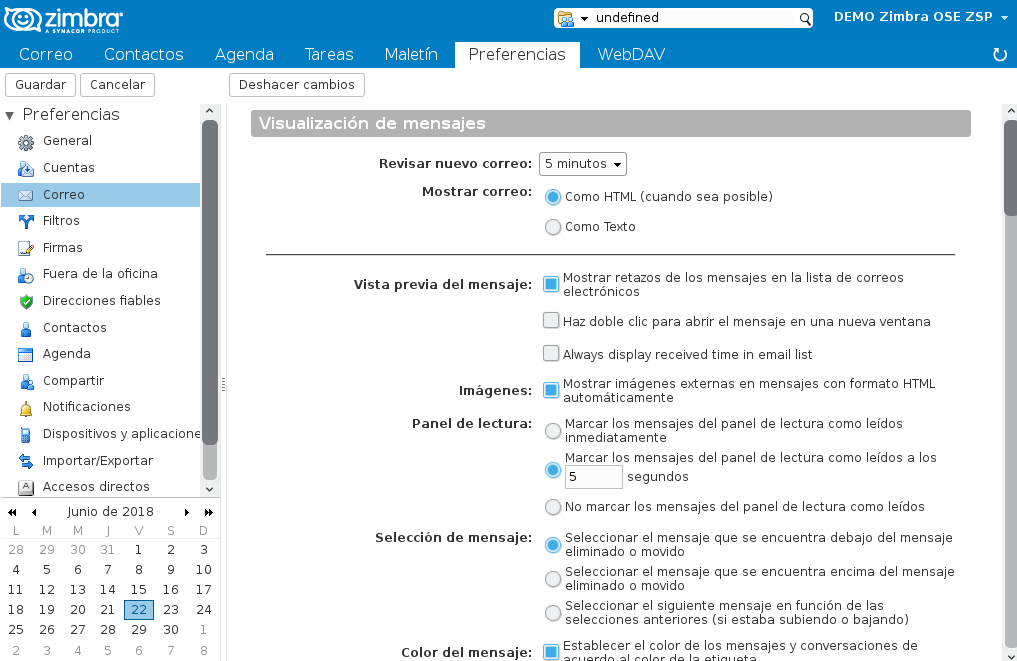This screenshot has width=1017, height=661.
Task: Go to previous month in mini calendar
Action: [x=34, y=512]
